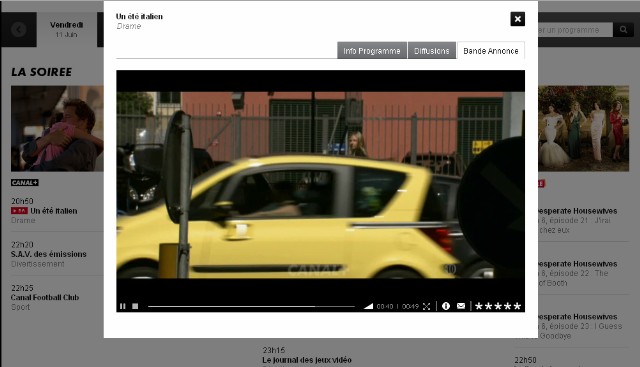
Task: Go to previous day with left arrow
Action: [19, 29]
